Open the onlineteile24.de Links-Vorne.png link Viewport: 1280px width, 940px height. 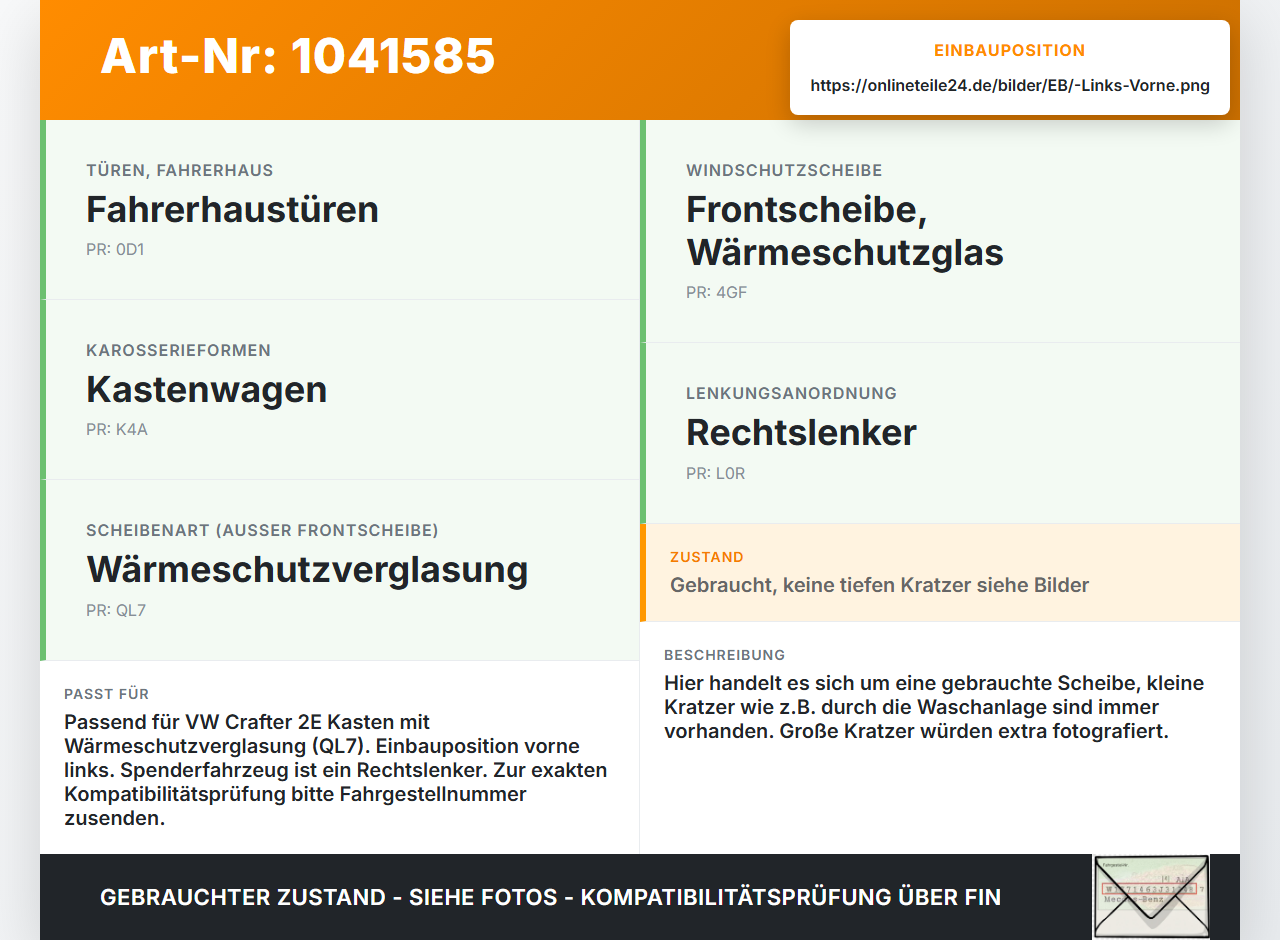(1010, 86)
